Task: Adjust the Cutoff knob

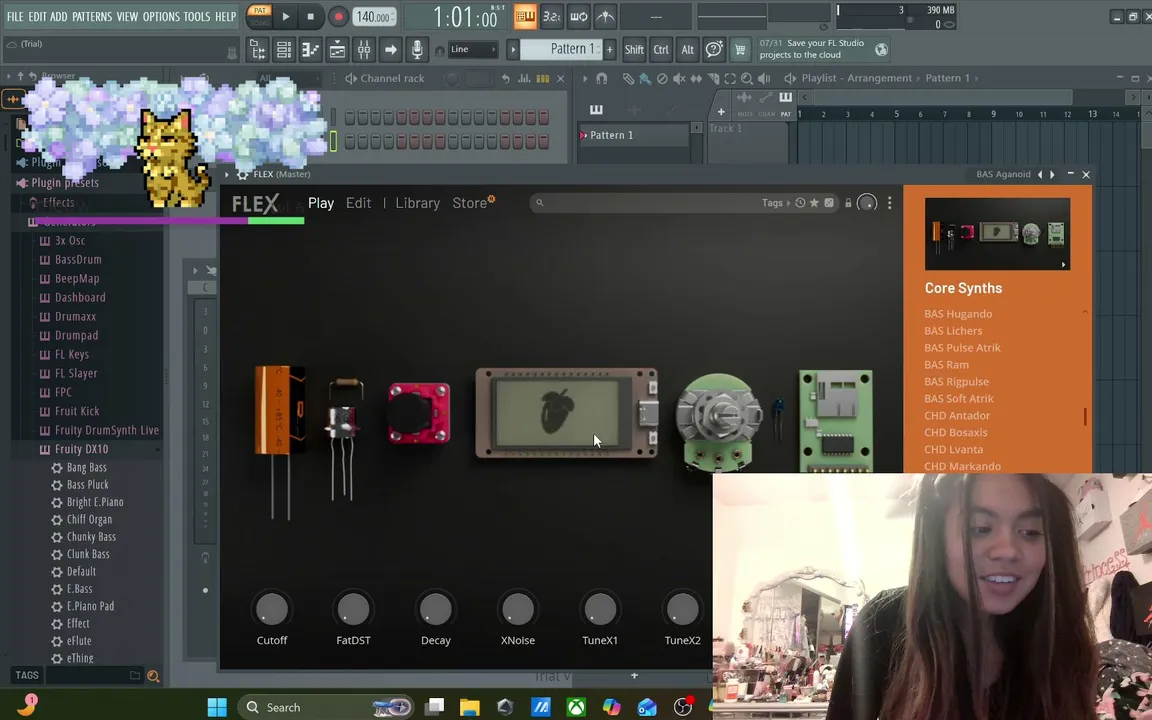Action: point(272,609)
